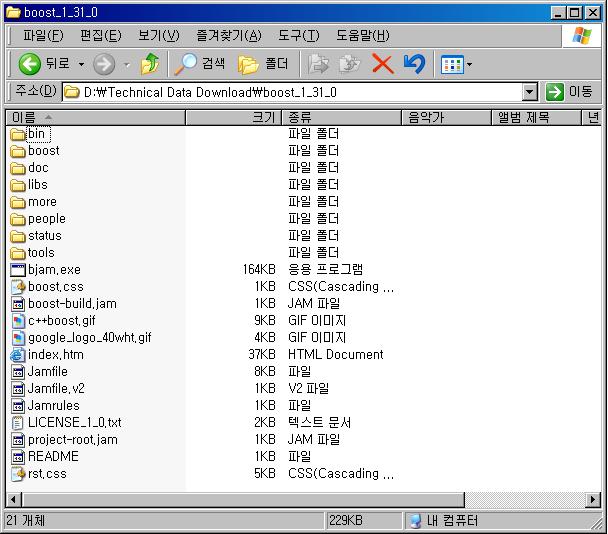608x534 pixels.
Task: Open the Views dropdown arrow
Action: 470,64
